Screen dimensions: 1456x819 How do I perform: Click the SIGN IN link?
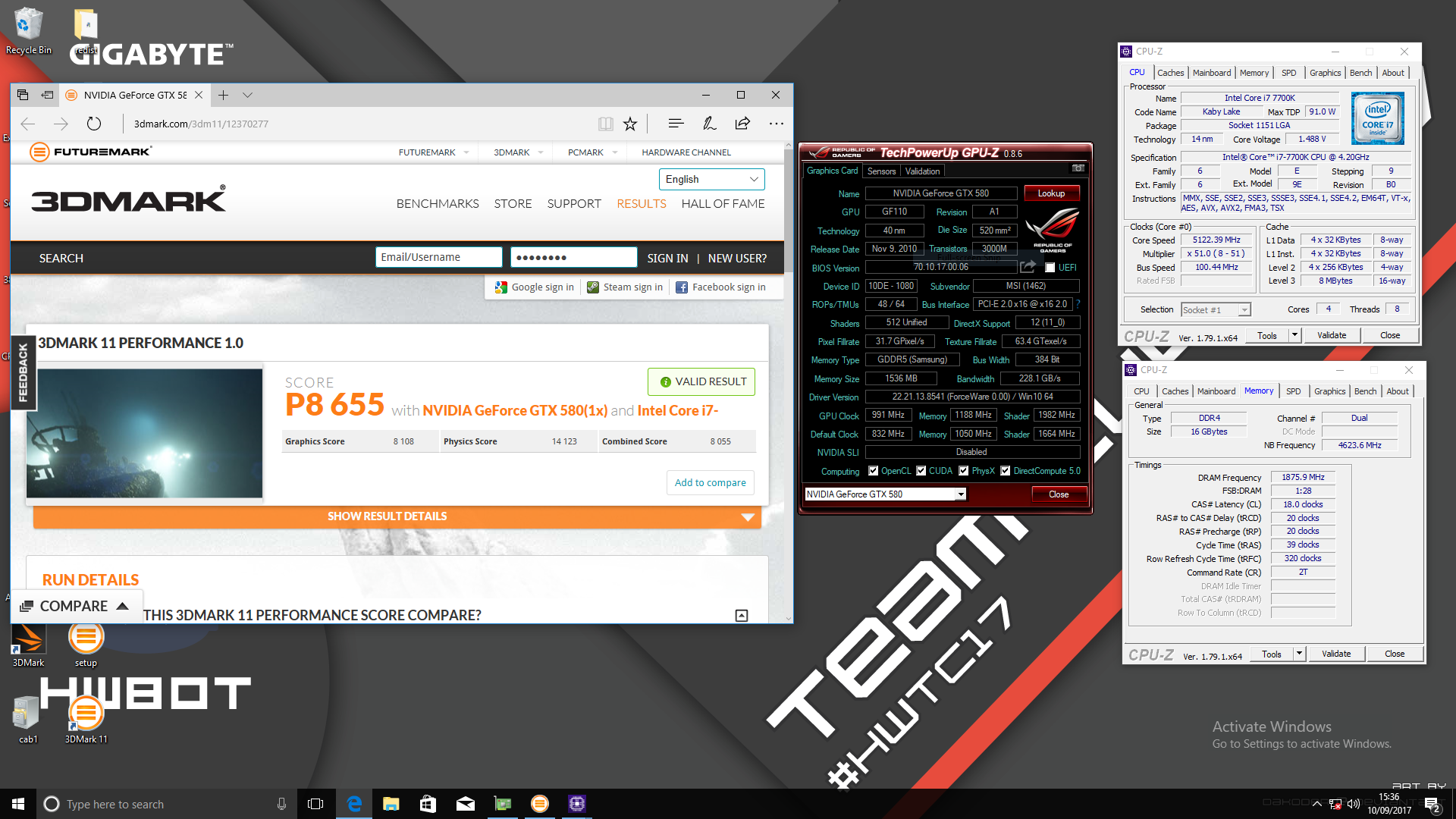[x=668, y=259]
